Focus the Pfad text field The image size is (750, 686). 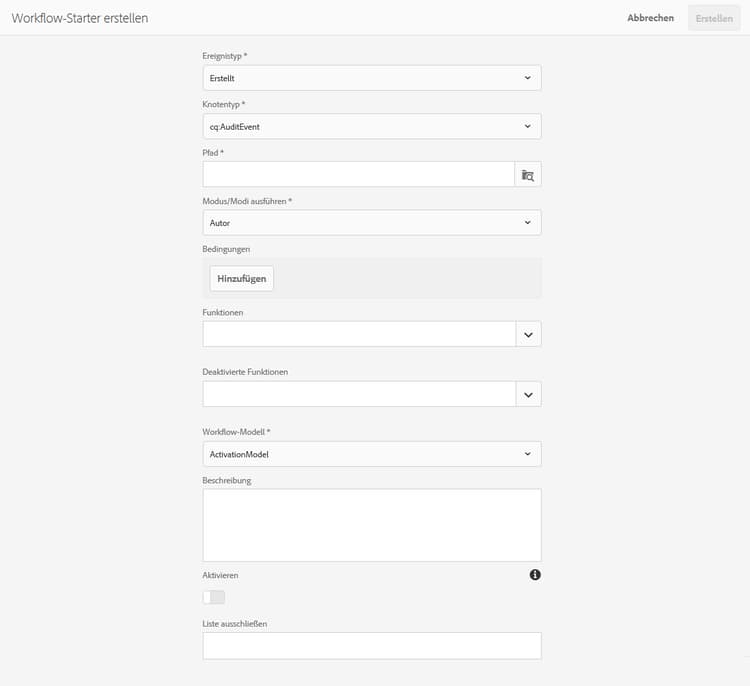(358, 175)
